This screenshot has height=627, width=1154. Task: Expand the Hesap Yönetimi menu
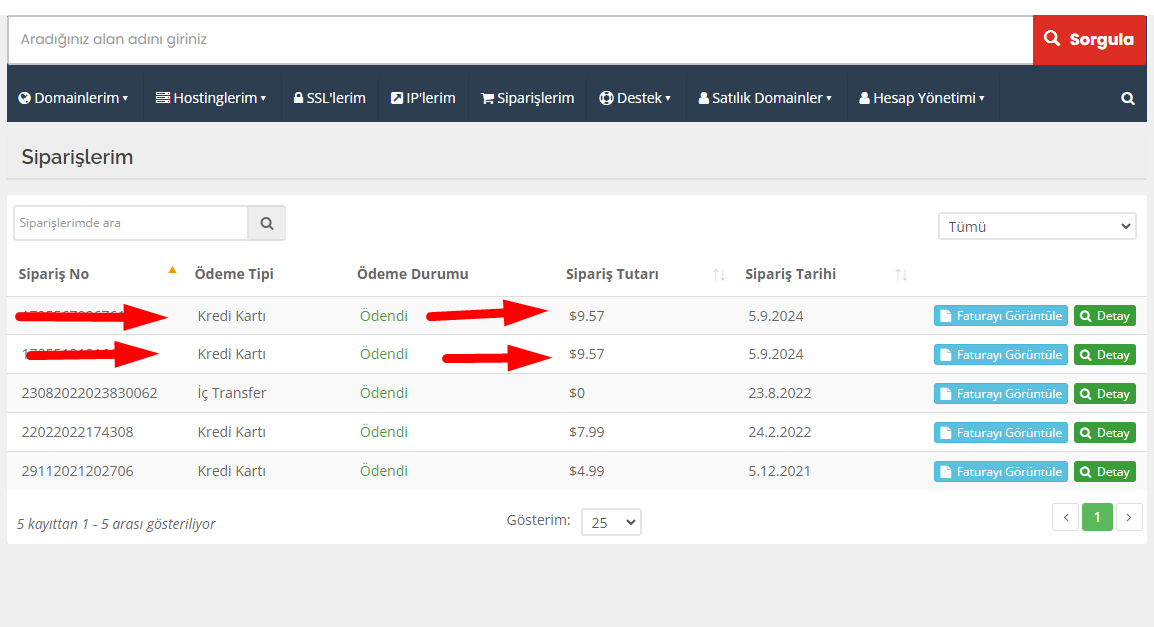[922, 98]
